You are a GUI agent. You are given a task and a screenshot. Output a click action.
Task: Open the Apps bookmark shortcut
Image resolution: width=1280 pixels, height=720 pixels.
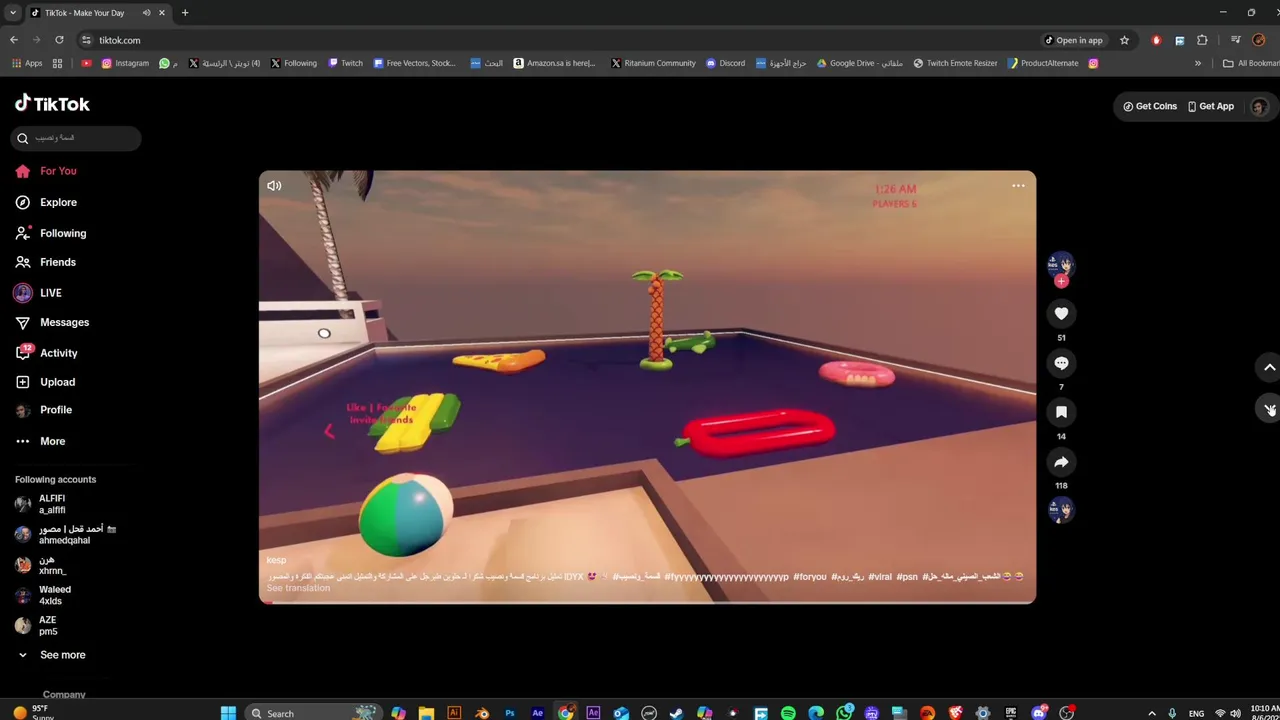point(27,63)
